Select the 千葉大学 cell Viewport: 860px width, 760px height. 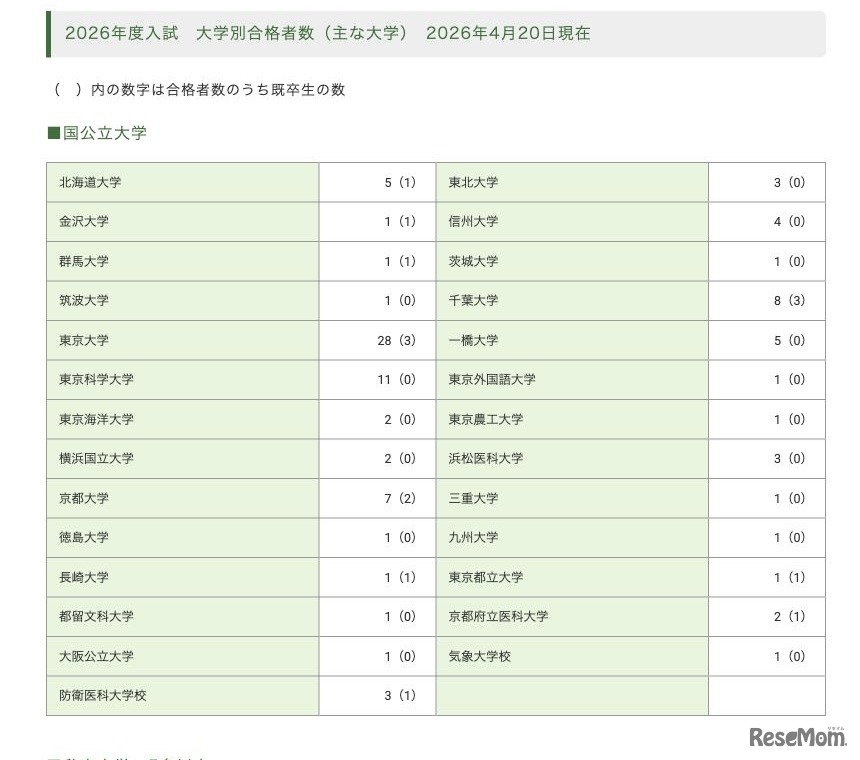[x=572, y=301]
